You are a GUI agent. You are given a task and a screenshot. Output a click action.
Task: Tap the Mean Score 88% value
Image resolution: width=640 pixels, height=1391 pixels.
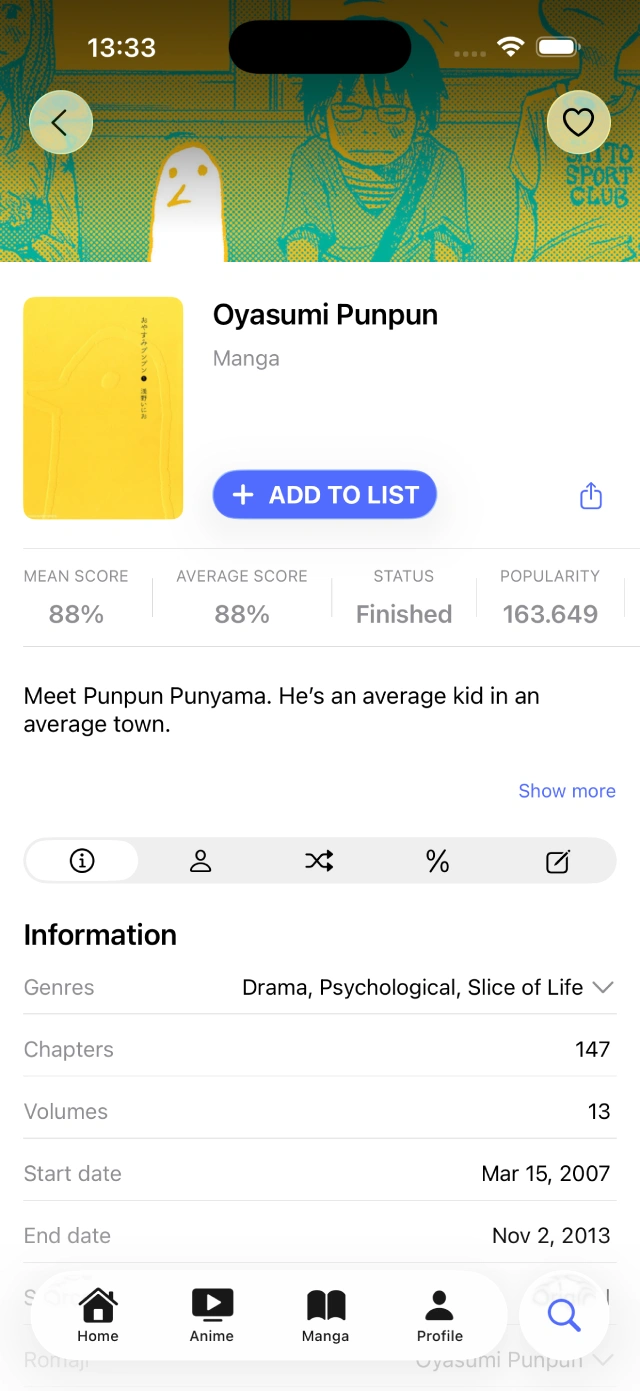76,614
